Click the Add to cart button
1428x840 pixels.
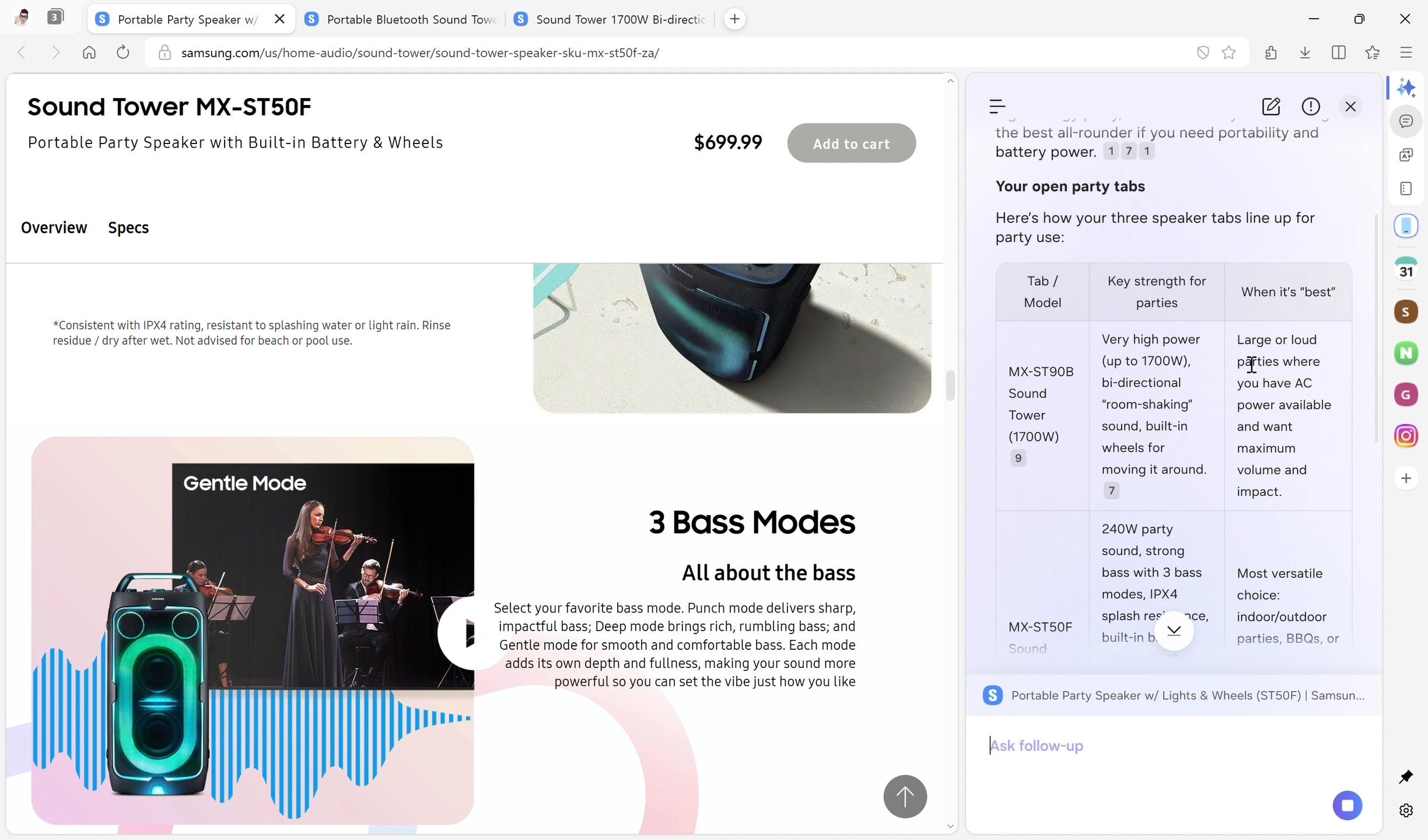(x=851, y=143)
